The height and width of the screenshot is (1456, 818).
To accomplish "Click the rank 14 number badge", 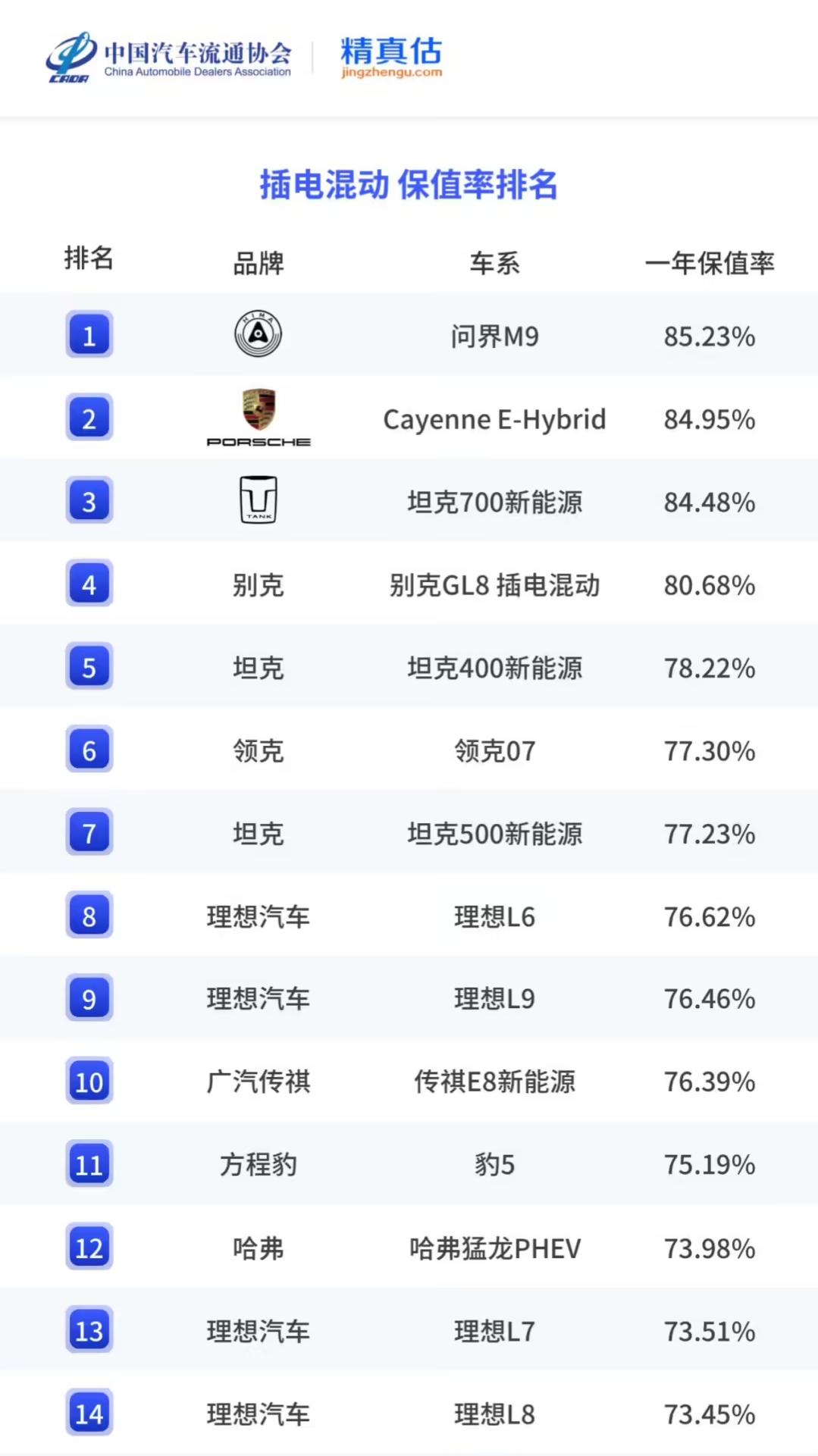I will coord(89,1413).
